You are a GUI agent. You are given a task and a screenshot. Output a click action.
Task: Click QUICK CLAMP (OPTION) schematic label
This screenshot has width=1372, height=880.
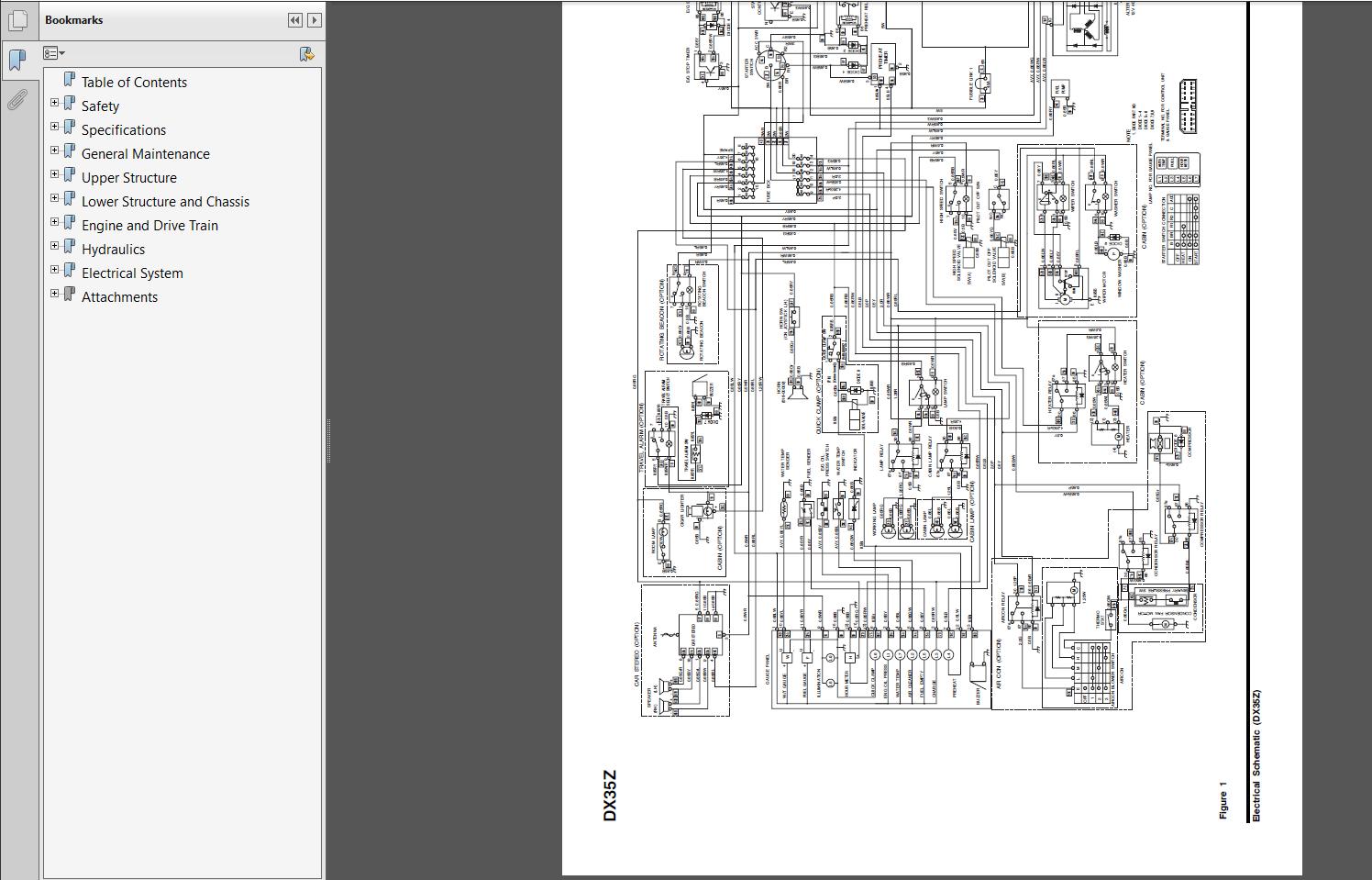coord(819,400)
